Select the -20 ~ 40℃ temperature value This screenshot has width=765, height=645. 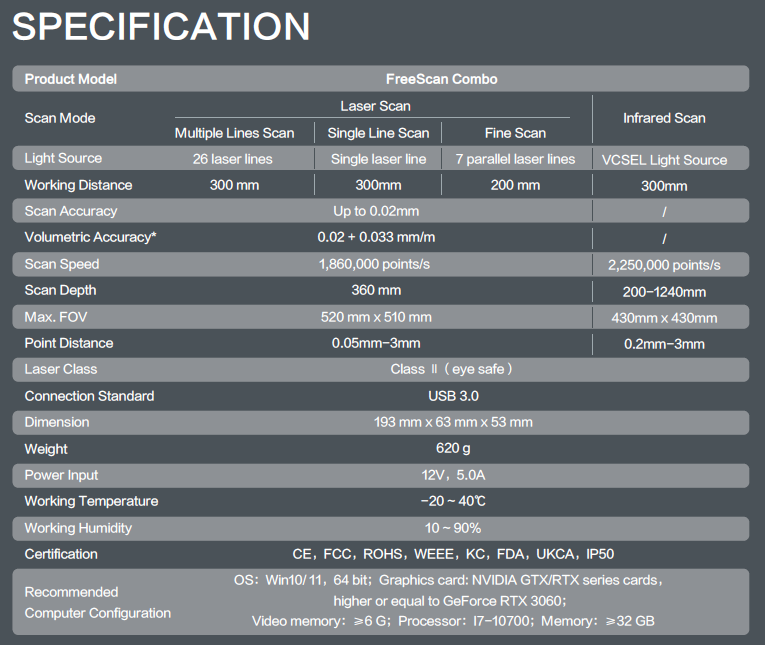click(453, 501)
